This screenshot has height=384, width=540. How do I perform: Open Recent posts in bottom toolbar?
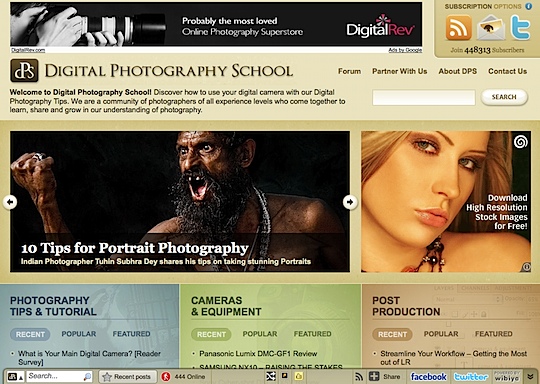coord(127,377)
